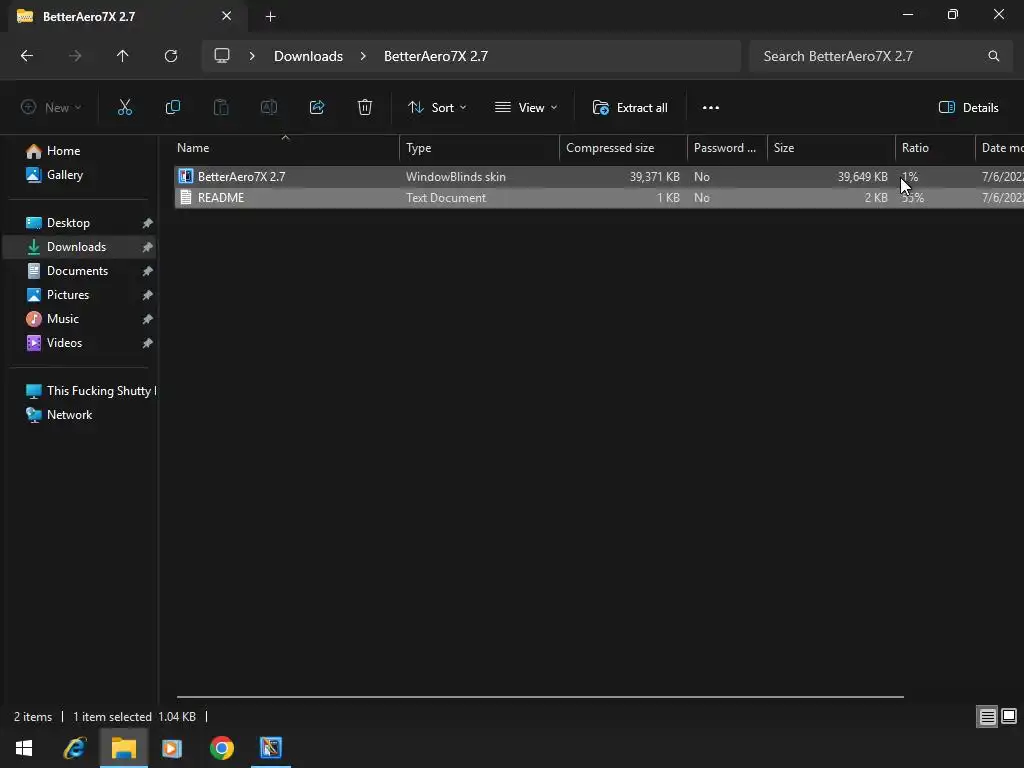Share the selected file
Screen dimensions: 1024x768
[317, 108]
